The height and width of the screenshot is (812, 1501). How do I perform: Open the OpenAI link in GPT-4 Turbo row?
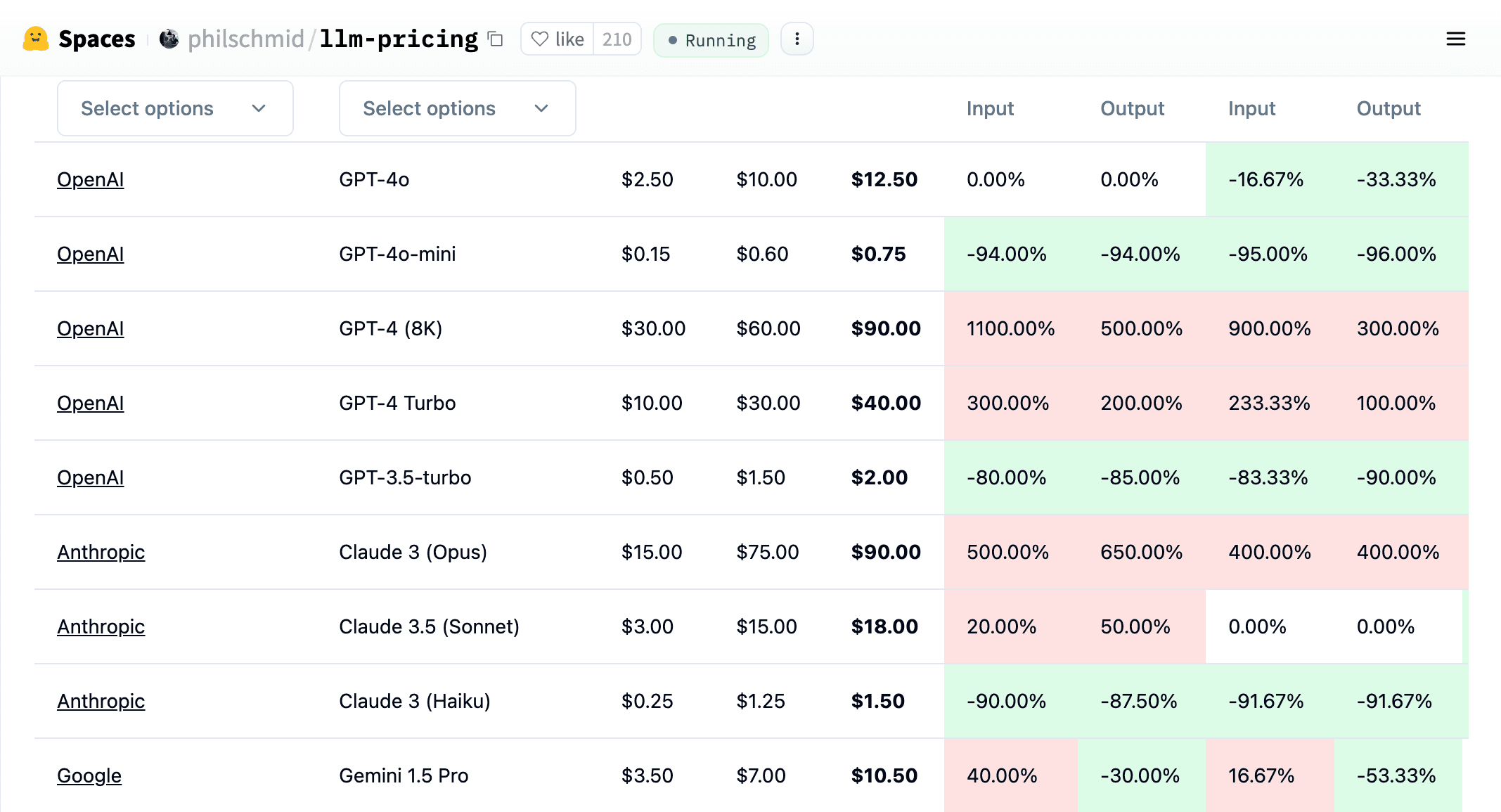[90, 403]
